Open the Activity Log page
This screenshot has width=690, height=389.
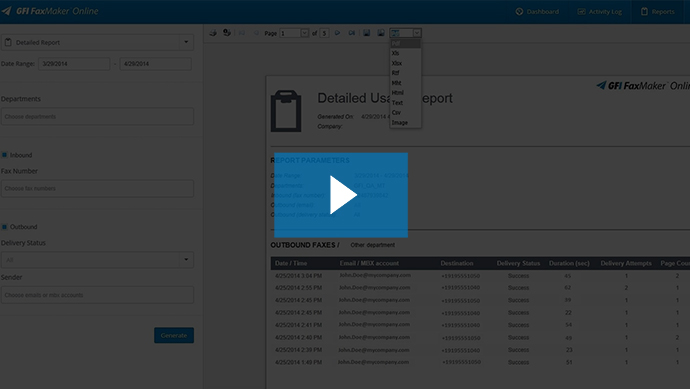click(599, 11)
